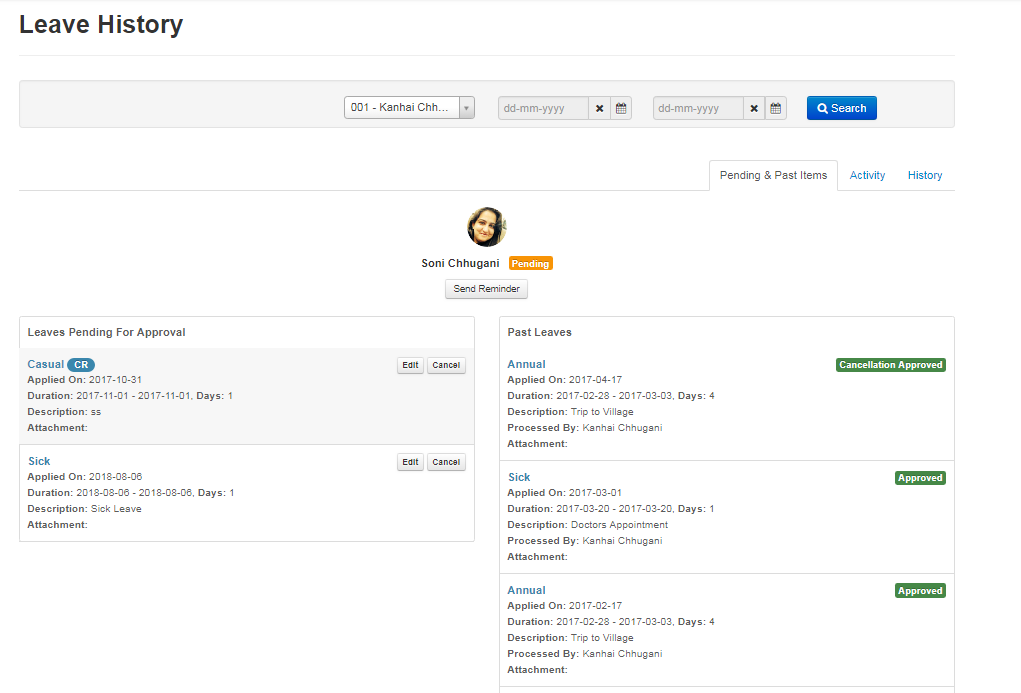
Task: Cancel the Casual leave request
Action: (x=446, y=365)
